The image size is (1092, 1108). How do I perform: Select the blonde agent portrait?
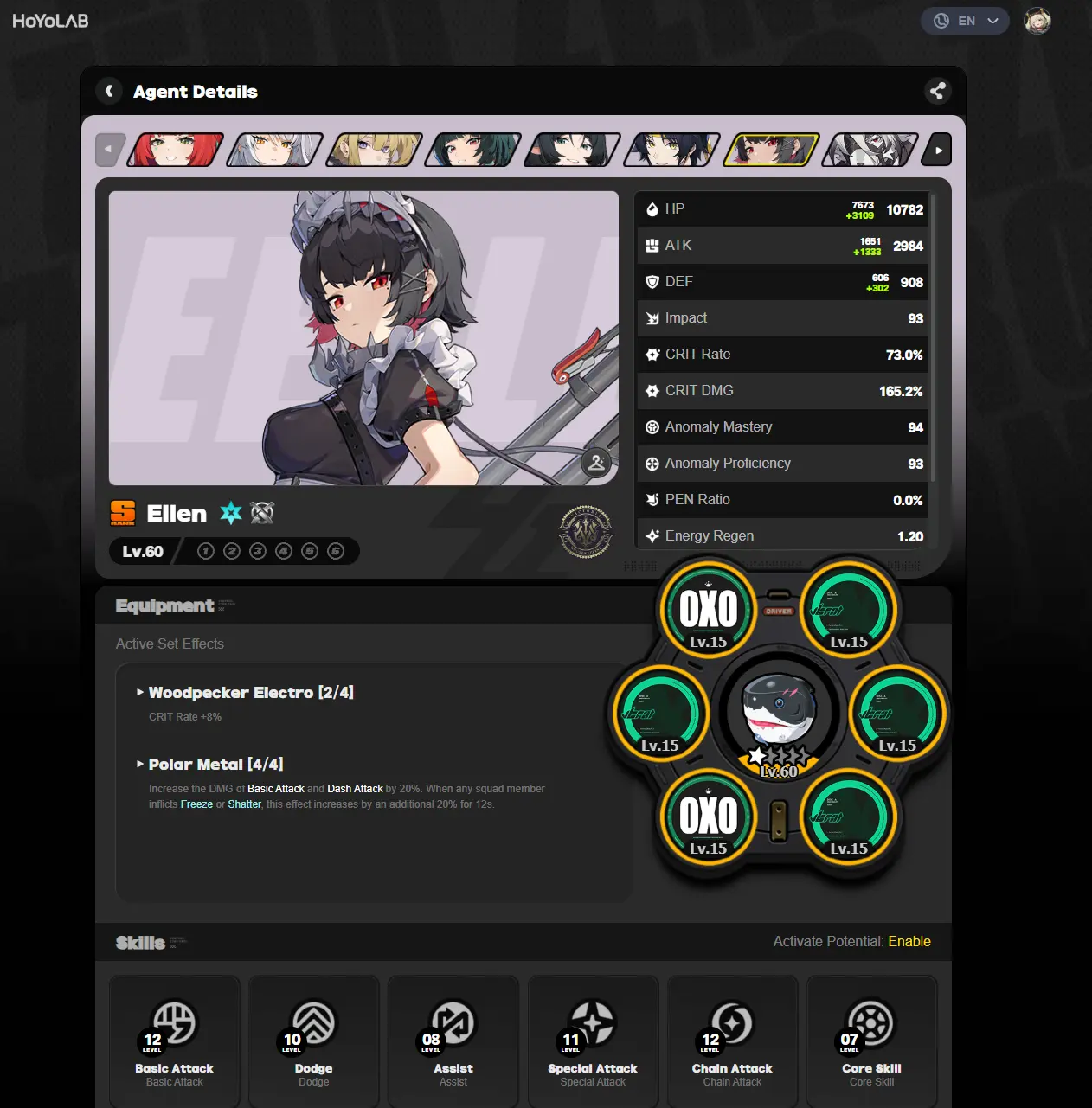[x=374, y=150]
